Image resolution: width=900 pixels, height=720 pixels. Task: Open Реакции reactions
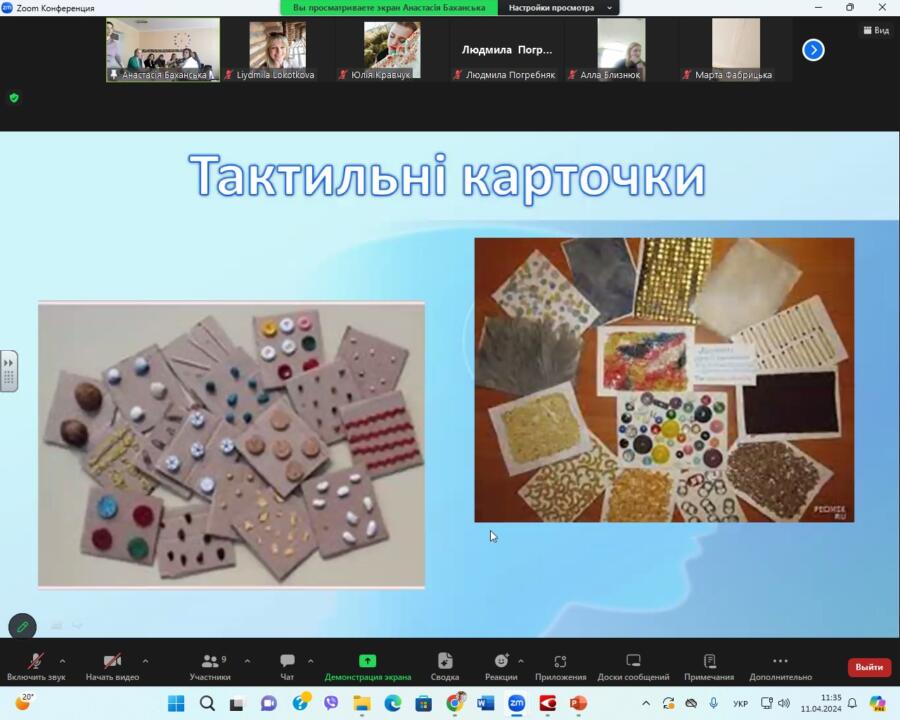501,667
